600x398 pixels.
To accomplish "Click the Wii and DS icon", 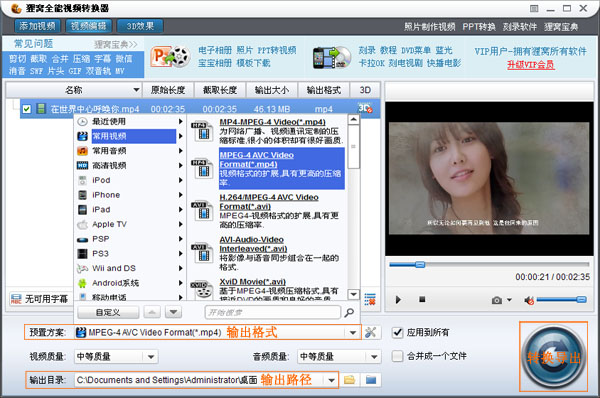I will [x=82, y=269].
